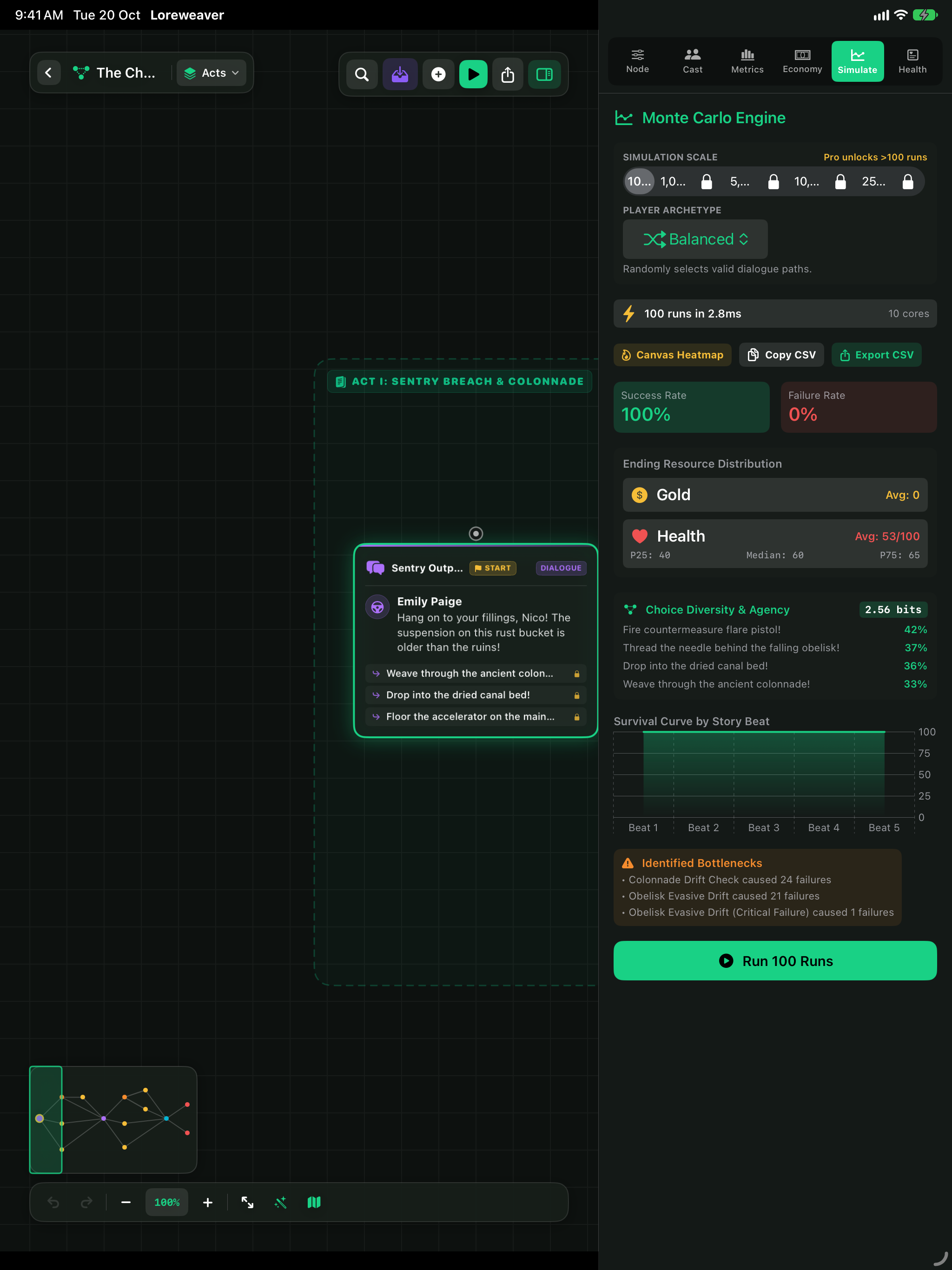
Task: Select the Simulate tab
Action: (857, 61)
